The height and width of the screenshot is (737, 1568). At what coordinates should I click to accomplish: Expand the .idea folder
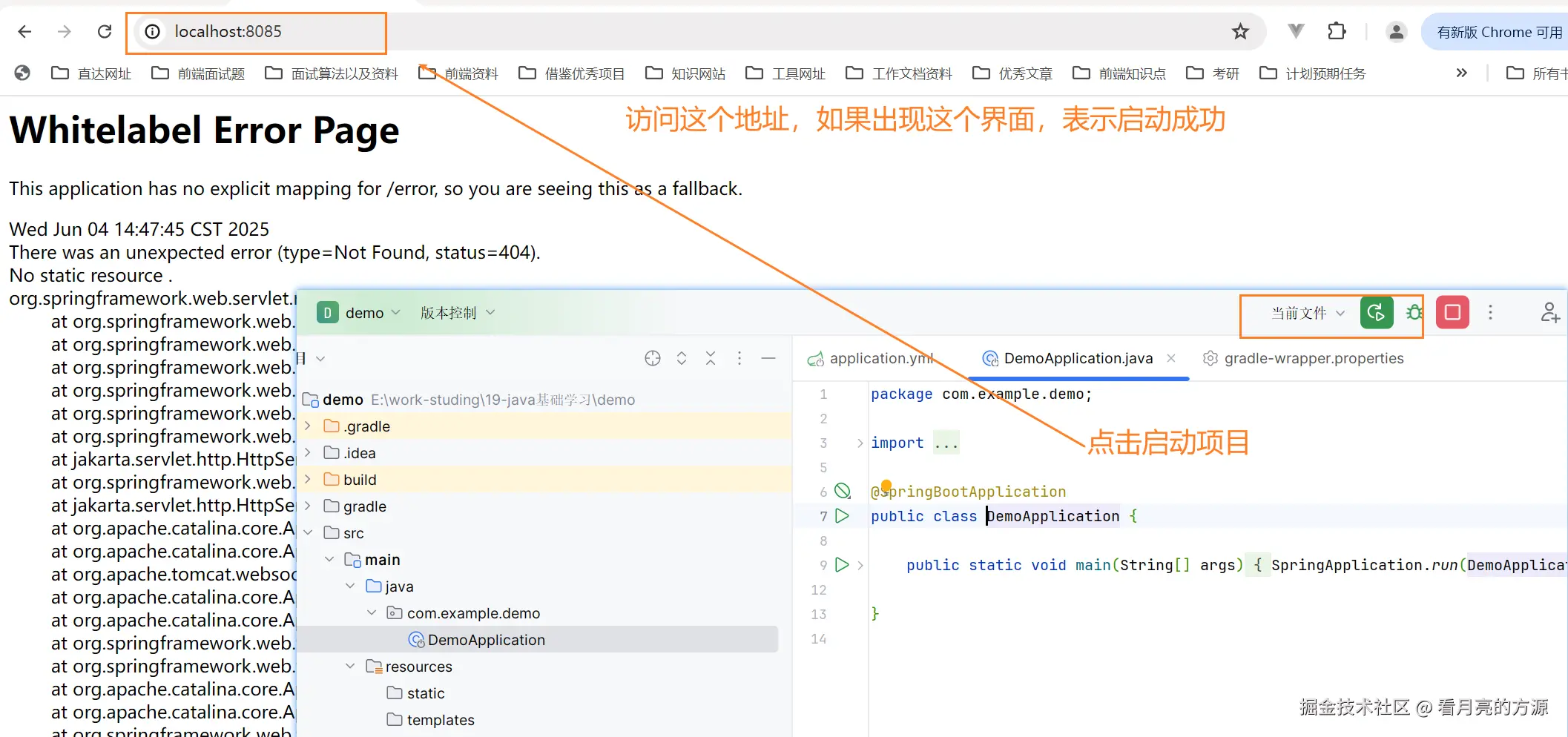pyautogui.click(x=308, y=453)
